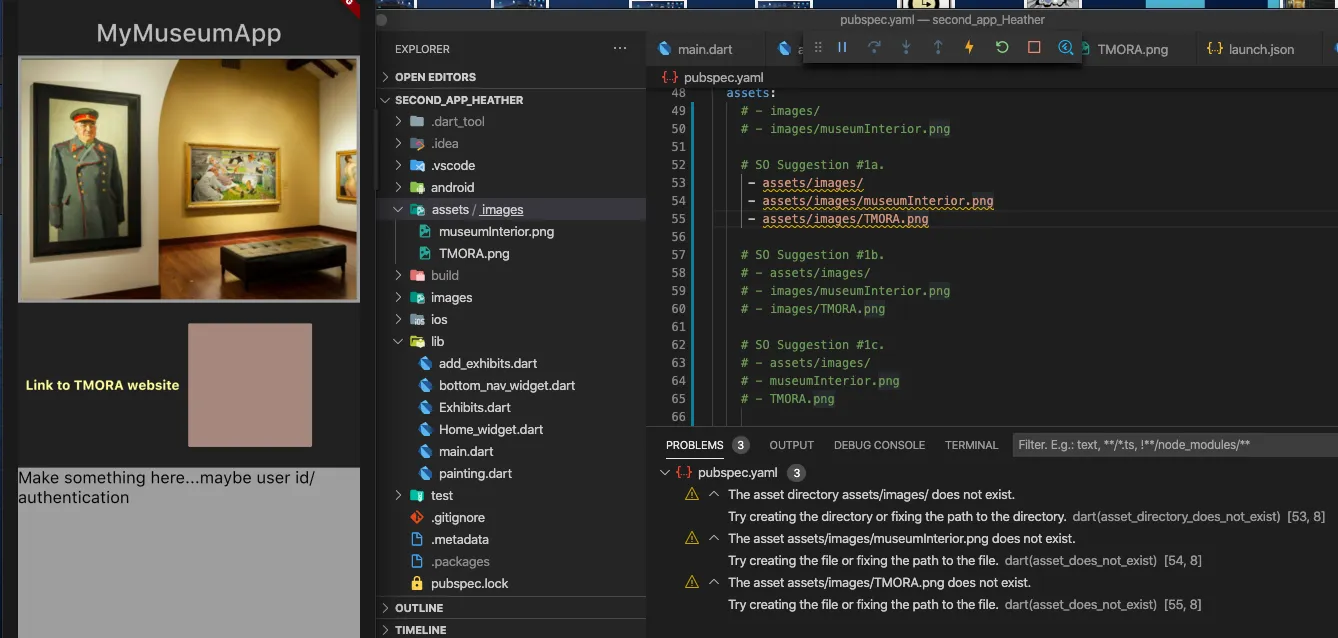Click the Link to TMORA website
This screenshot has height=638, width=1338.
coord(102,385)
